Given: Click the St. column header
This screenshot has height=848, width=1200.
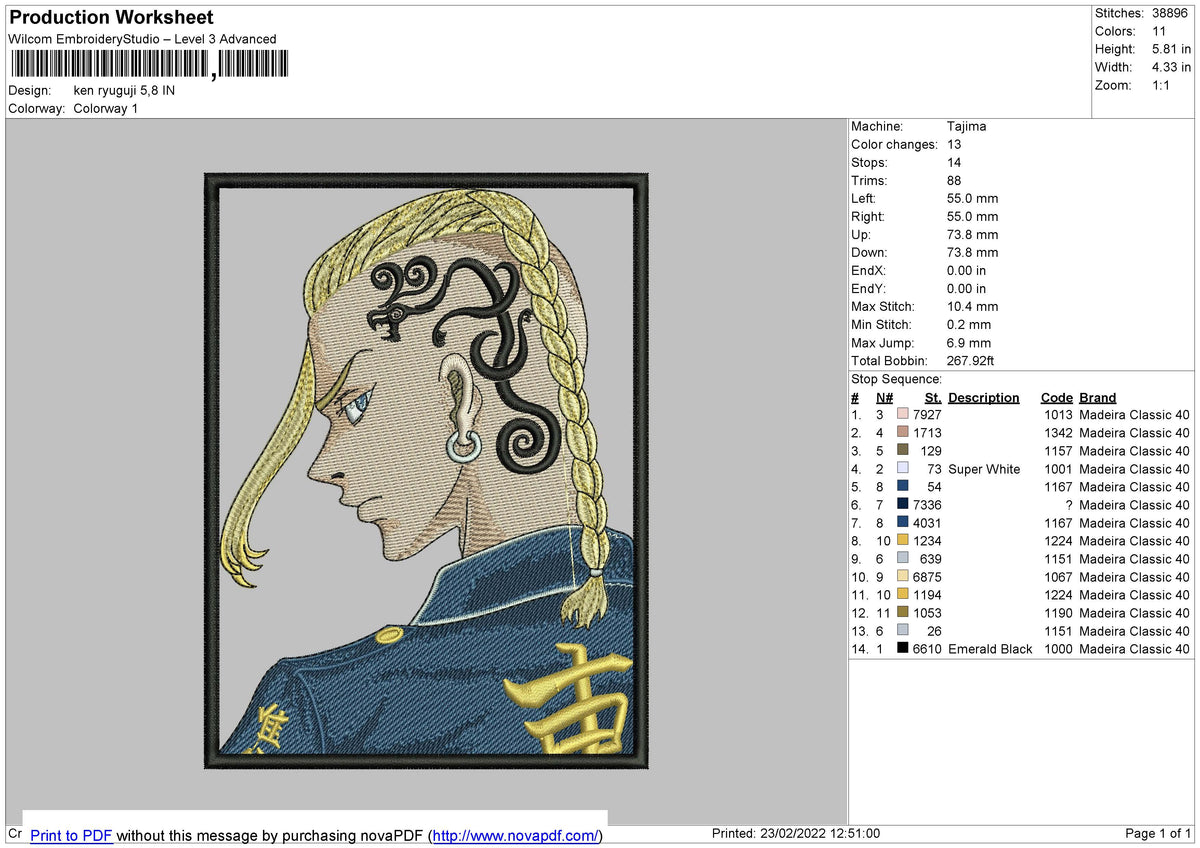Looking at the screenshot, I should [933, 397].
